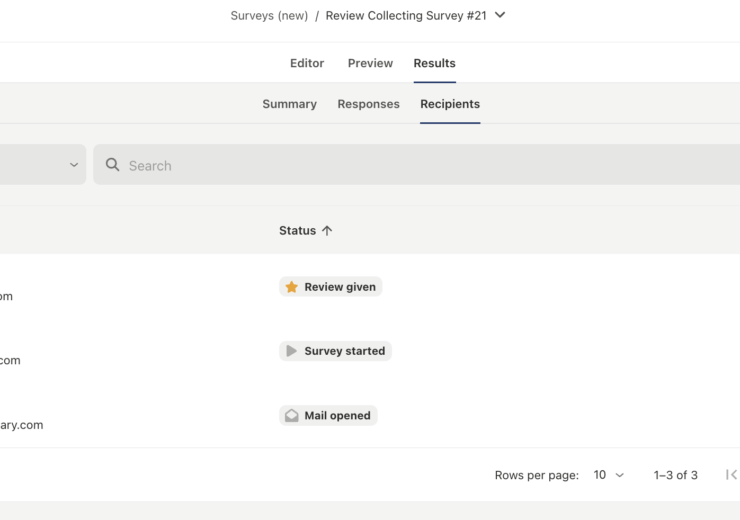Click the play icon in Survey started
The image size is (740, 520).
click(x=292, y=351)
